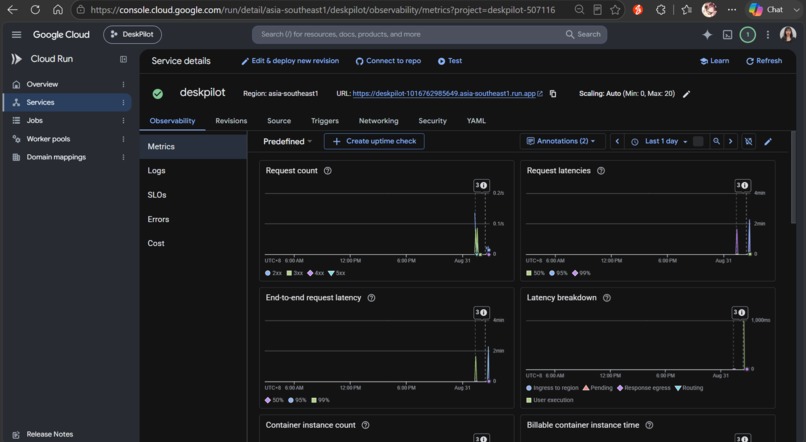806x442 pixels.
Task: Show help for End-to-end request latency
Action: (x=371, y=298)
